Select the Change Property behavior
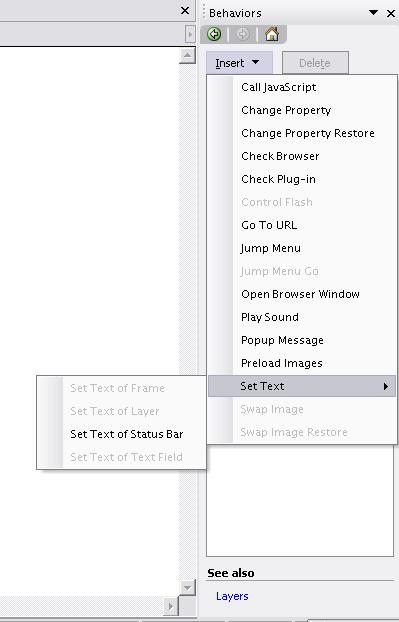 click(x=286, y=110)
